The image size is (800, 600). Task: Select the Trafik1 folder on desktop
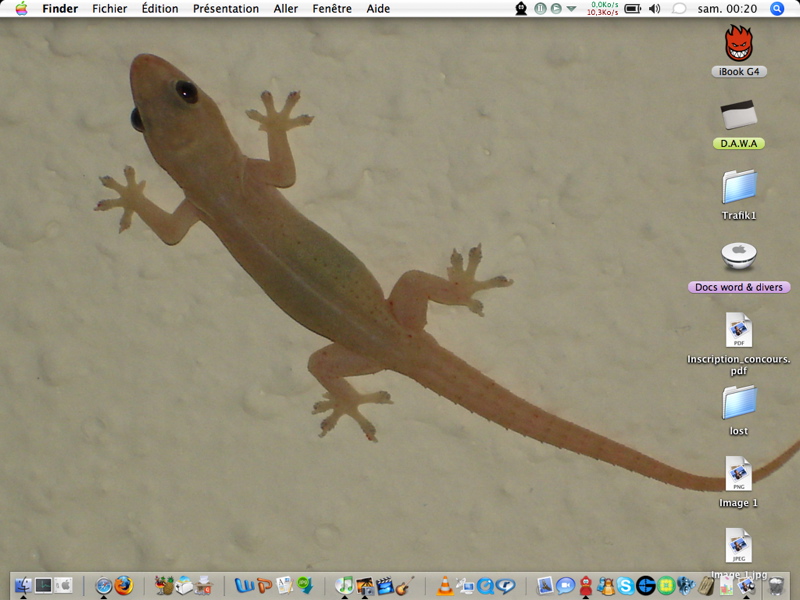739,195
